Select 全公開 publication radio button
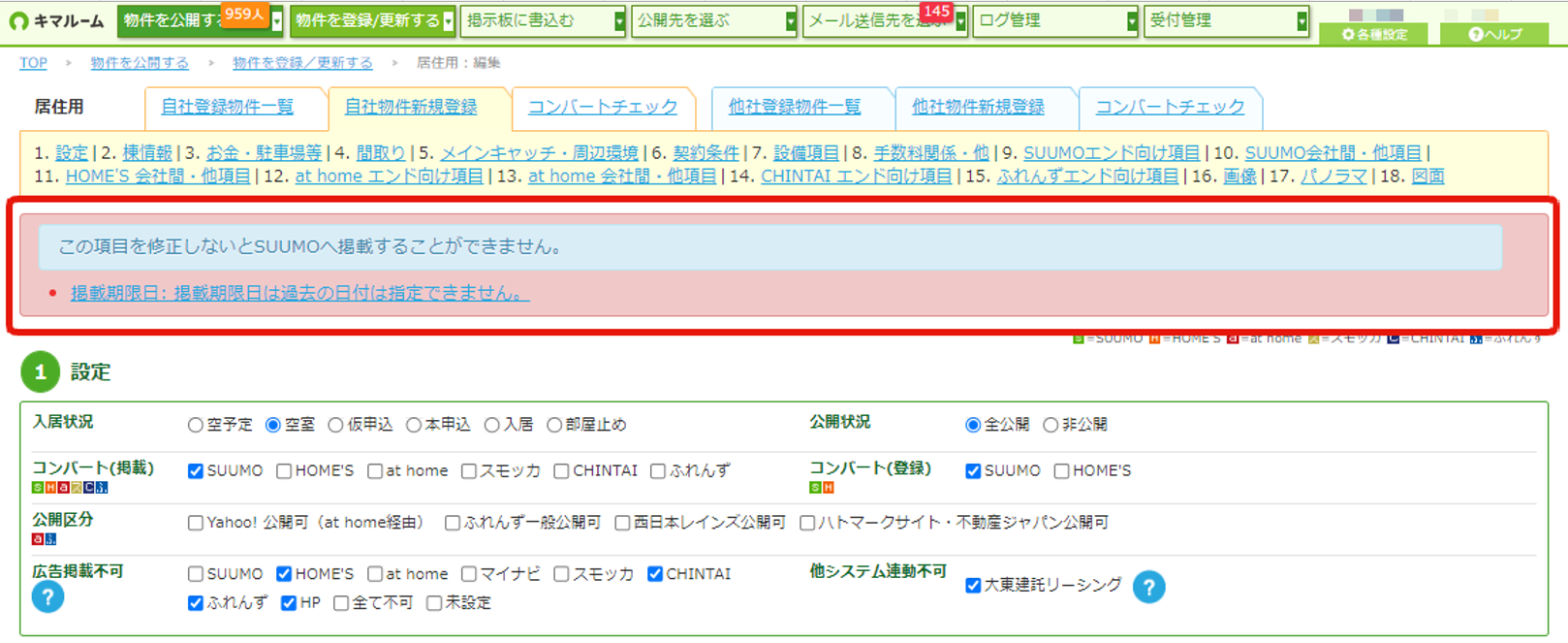The image size is (1568, 643). click(973, 425)
